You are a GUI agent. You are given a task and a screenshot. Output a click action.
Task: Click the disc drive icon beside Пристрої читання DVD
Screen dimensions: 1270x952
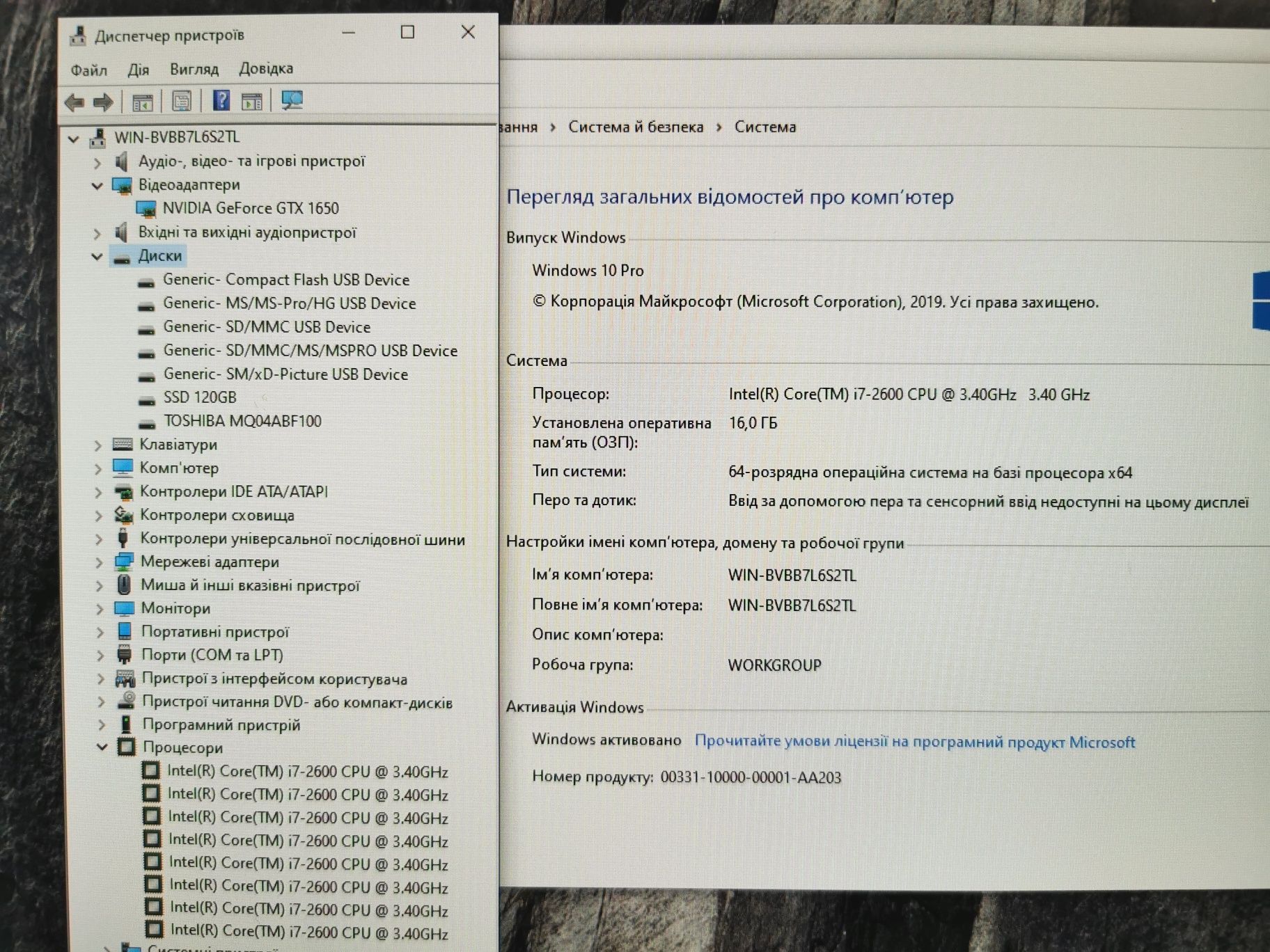(125, 701)
